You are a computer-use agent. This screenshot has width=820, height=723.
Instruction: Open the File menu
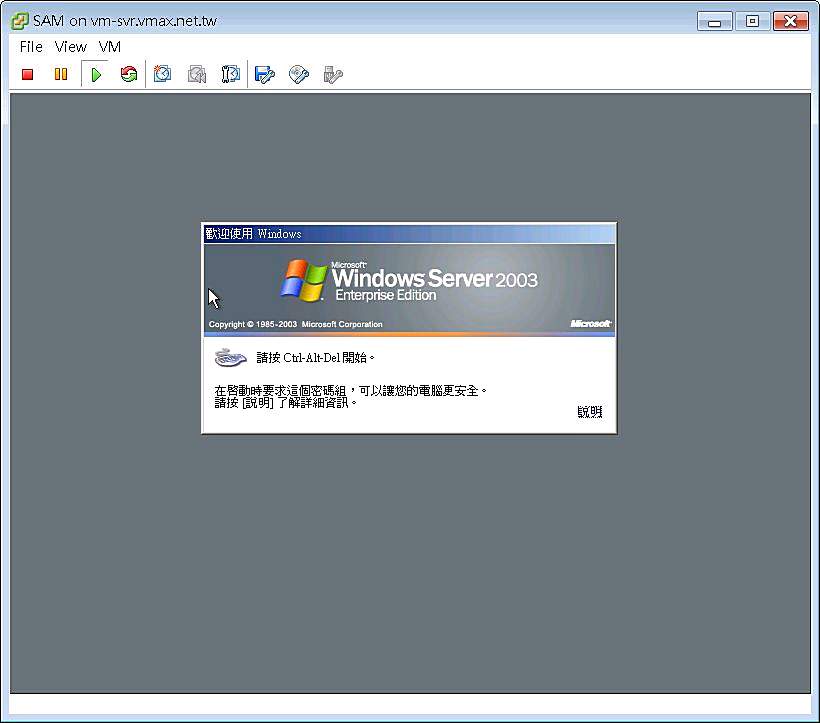[31, 47]
